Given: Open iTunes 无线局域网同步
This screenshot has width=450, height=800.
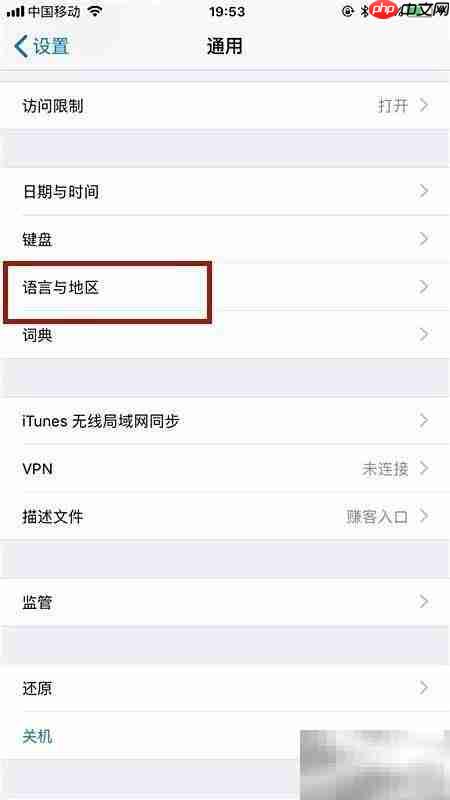Looking at the screenshot, I should [225, 421].
